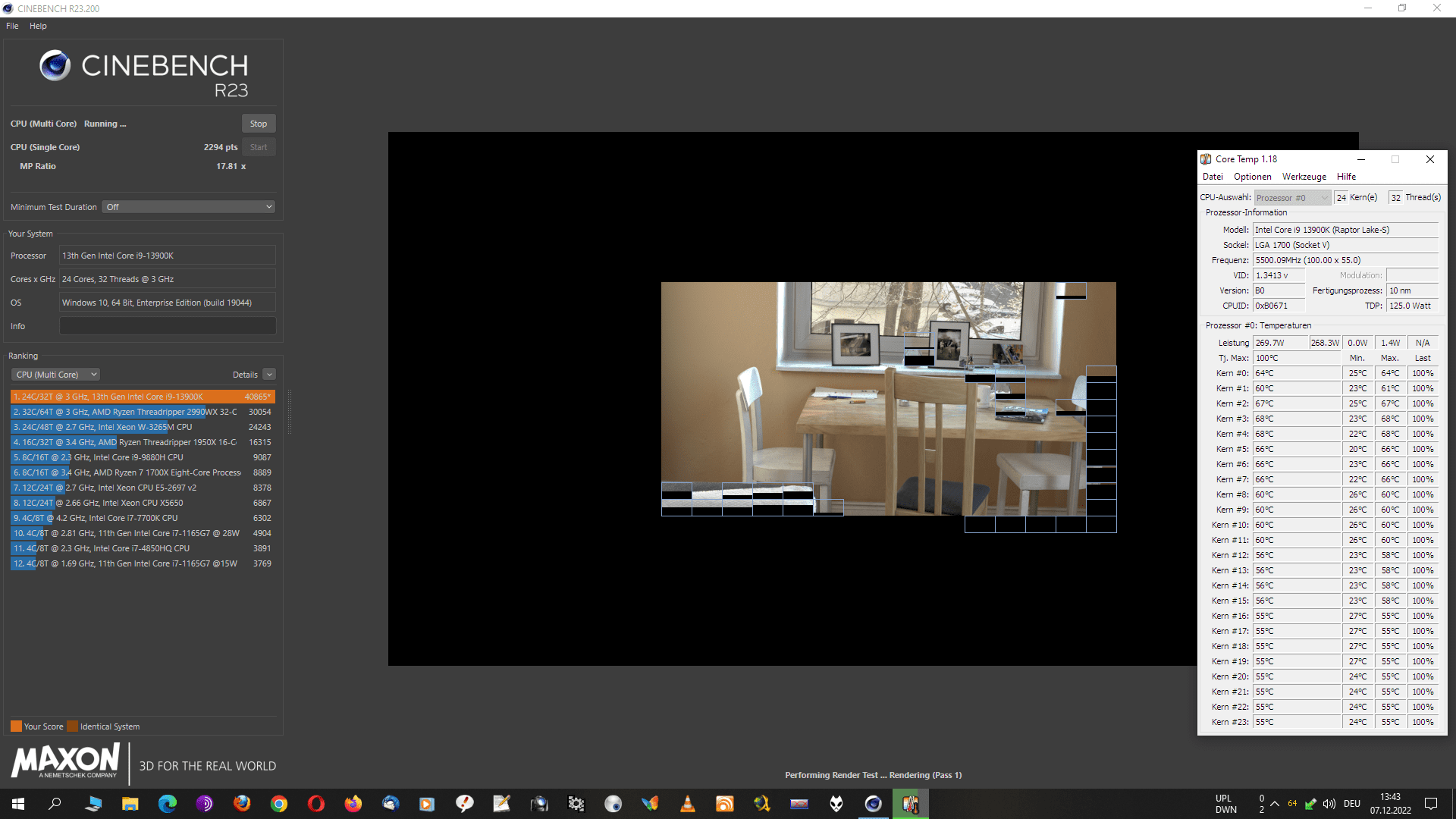Open the Optionen menu in Core Temp
This screenshot has height=819, width=1456.
coord(1252,177)
